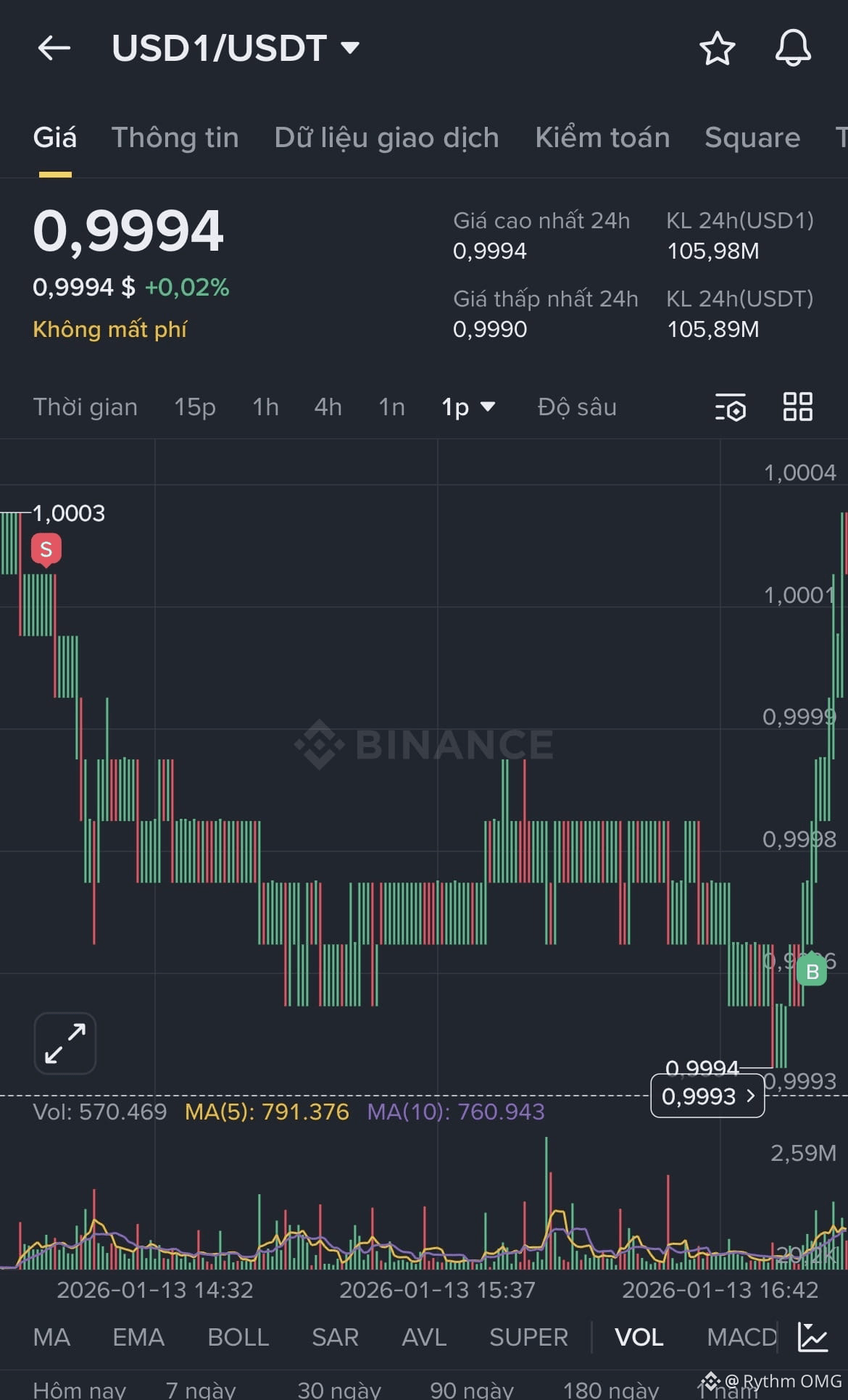This screenshot has width=848, height=1400.
Task: Open chart settings icon
Action: [x=730, y=407]
